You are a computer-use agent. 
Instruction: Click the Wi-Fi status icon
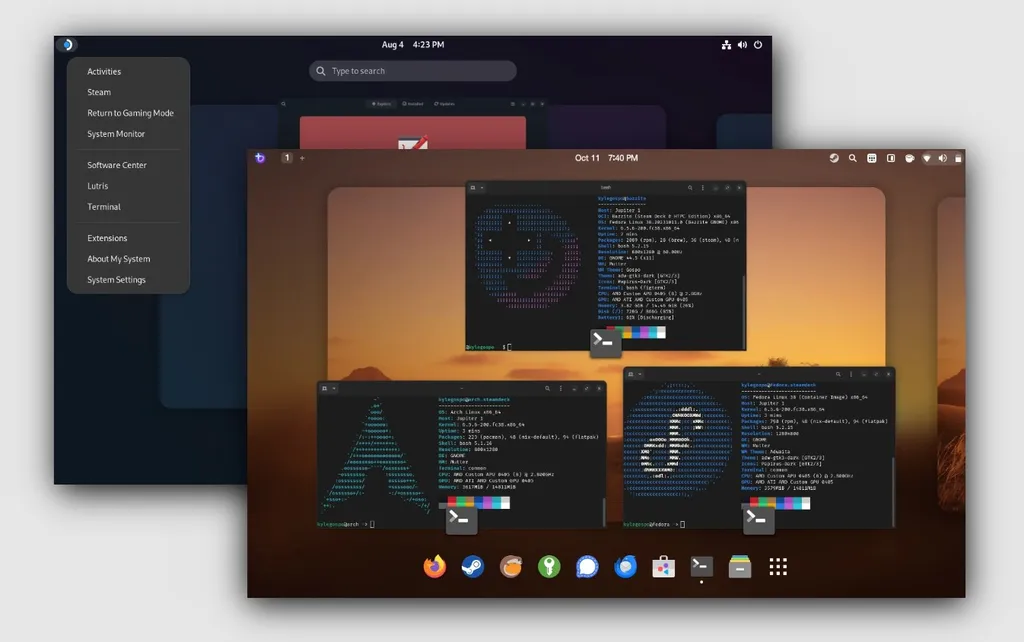(927, 158)
